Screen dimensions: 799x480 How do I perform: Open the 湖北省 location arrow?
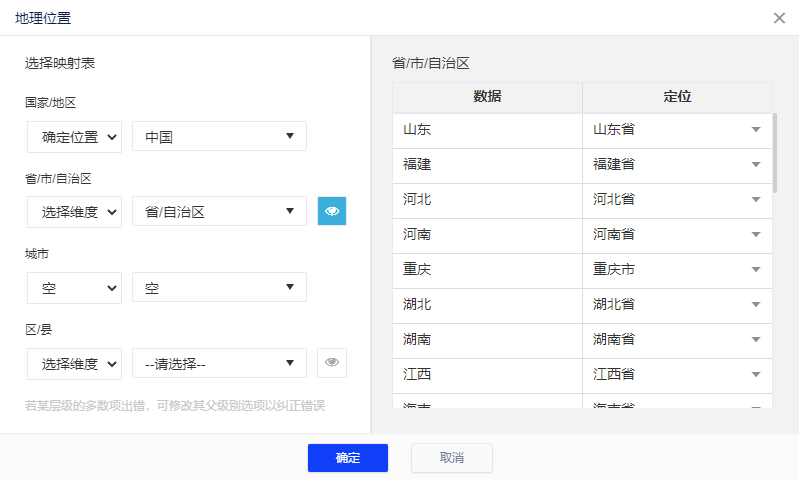pos(756,305)
